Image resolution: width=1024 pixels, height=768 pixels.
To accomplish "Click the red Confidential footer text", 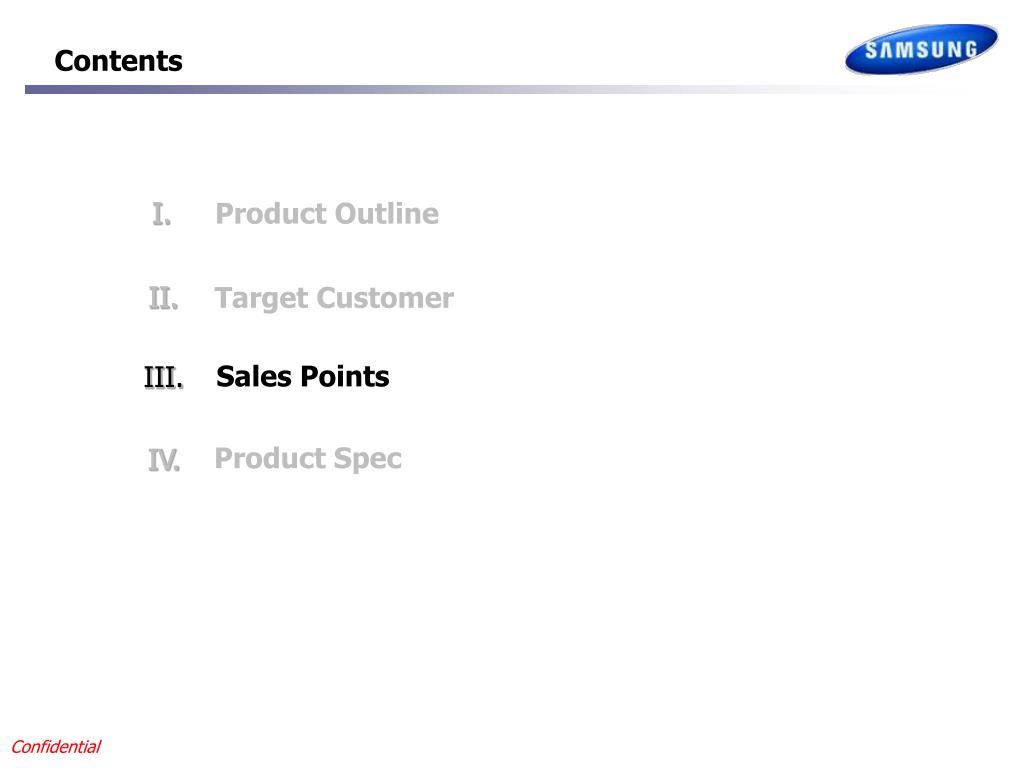I will click(56, 746).
